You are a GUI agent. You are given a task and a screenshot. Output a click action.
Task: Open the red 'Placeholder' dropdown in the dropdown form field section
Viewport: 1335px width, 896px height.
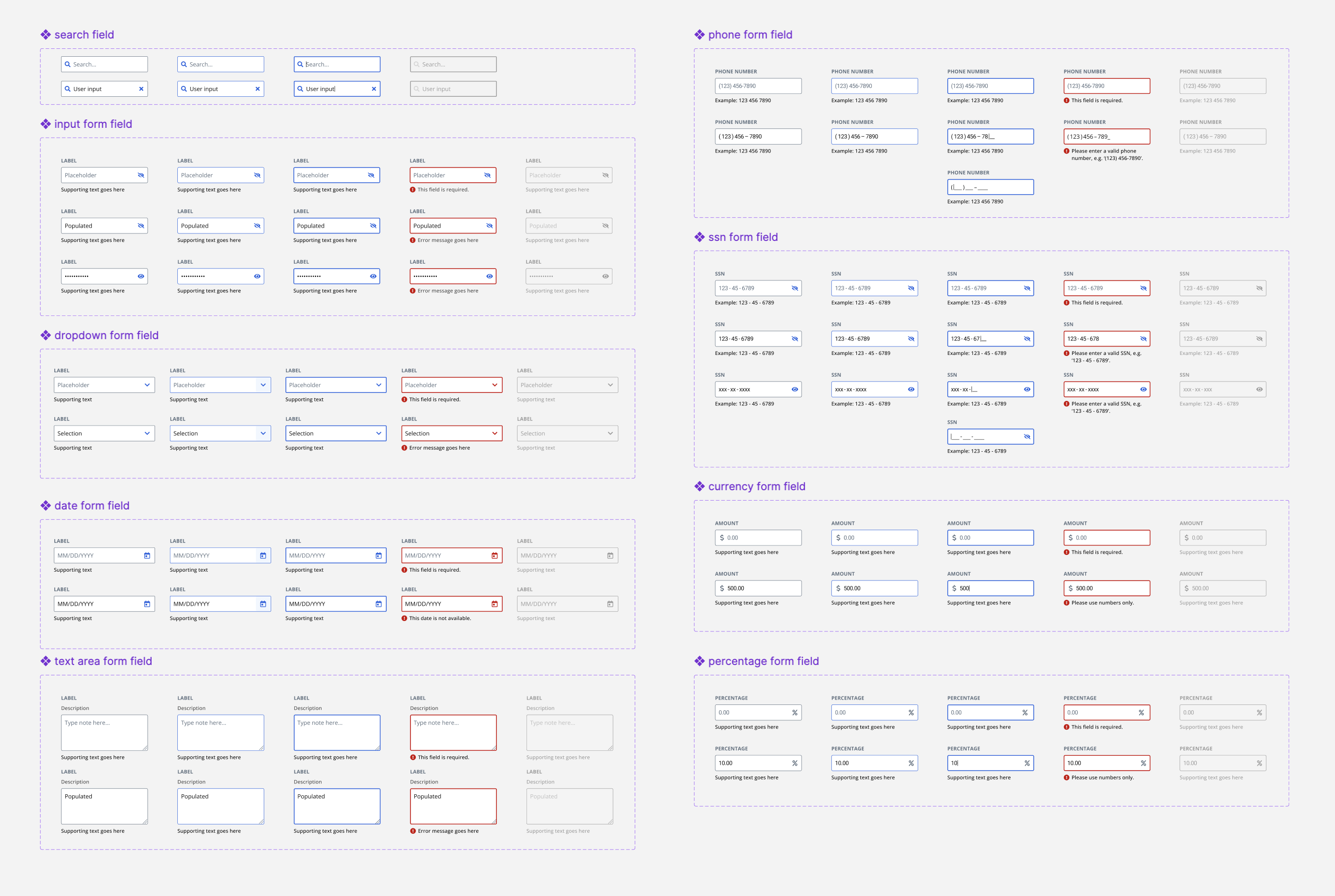click(x=494, y=385)
